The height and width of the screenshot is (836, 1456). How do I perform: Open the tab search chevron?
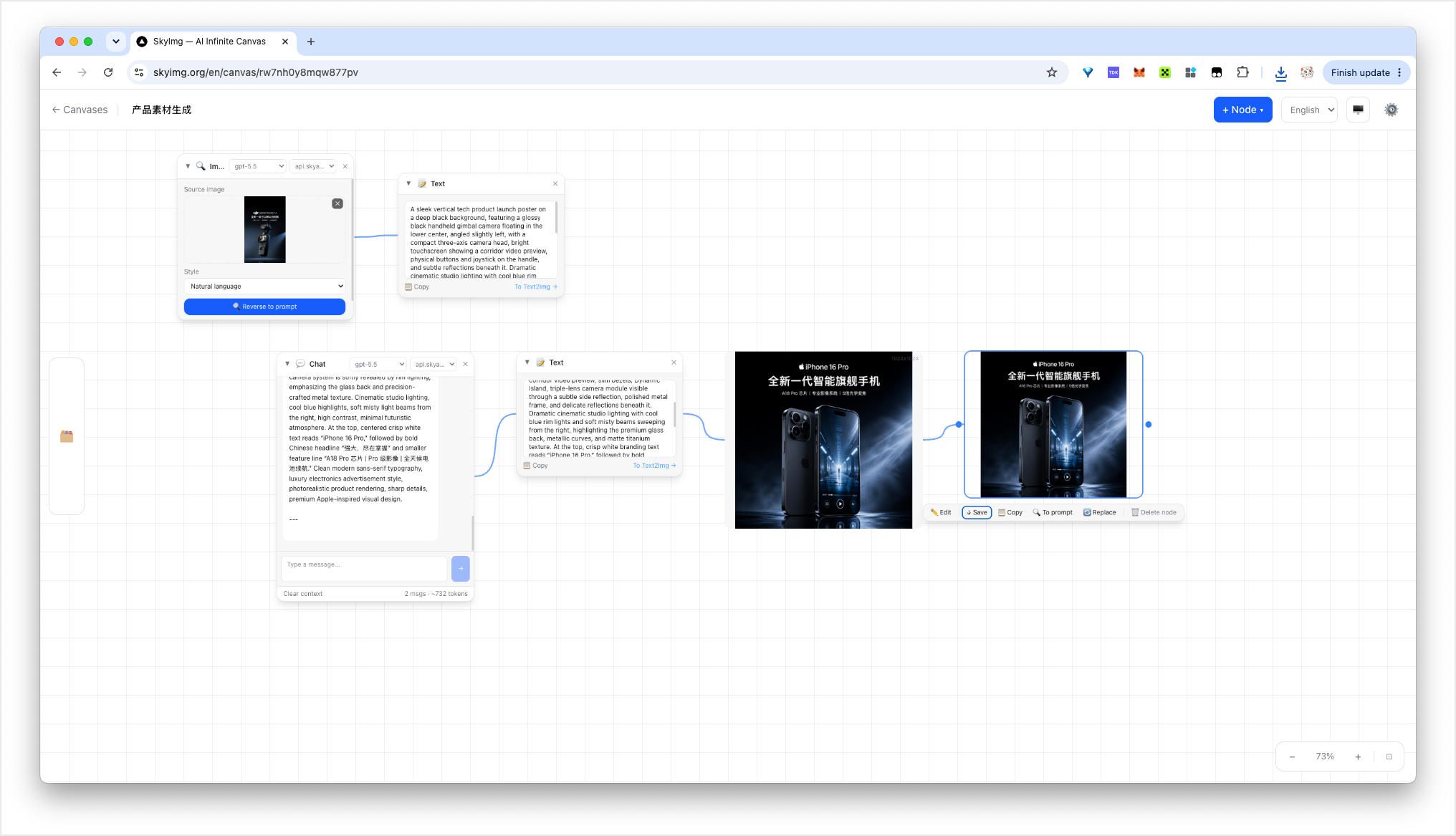pos(116,42)
